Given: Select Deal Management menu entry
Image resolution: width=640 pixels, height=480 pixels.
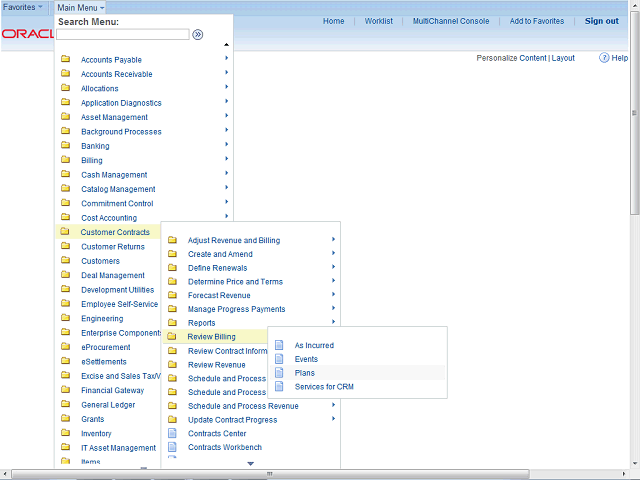Looking at the screenshot, I should click(113, 276).
